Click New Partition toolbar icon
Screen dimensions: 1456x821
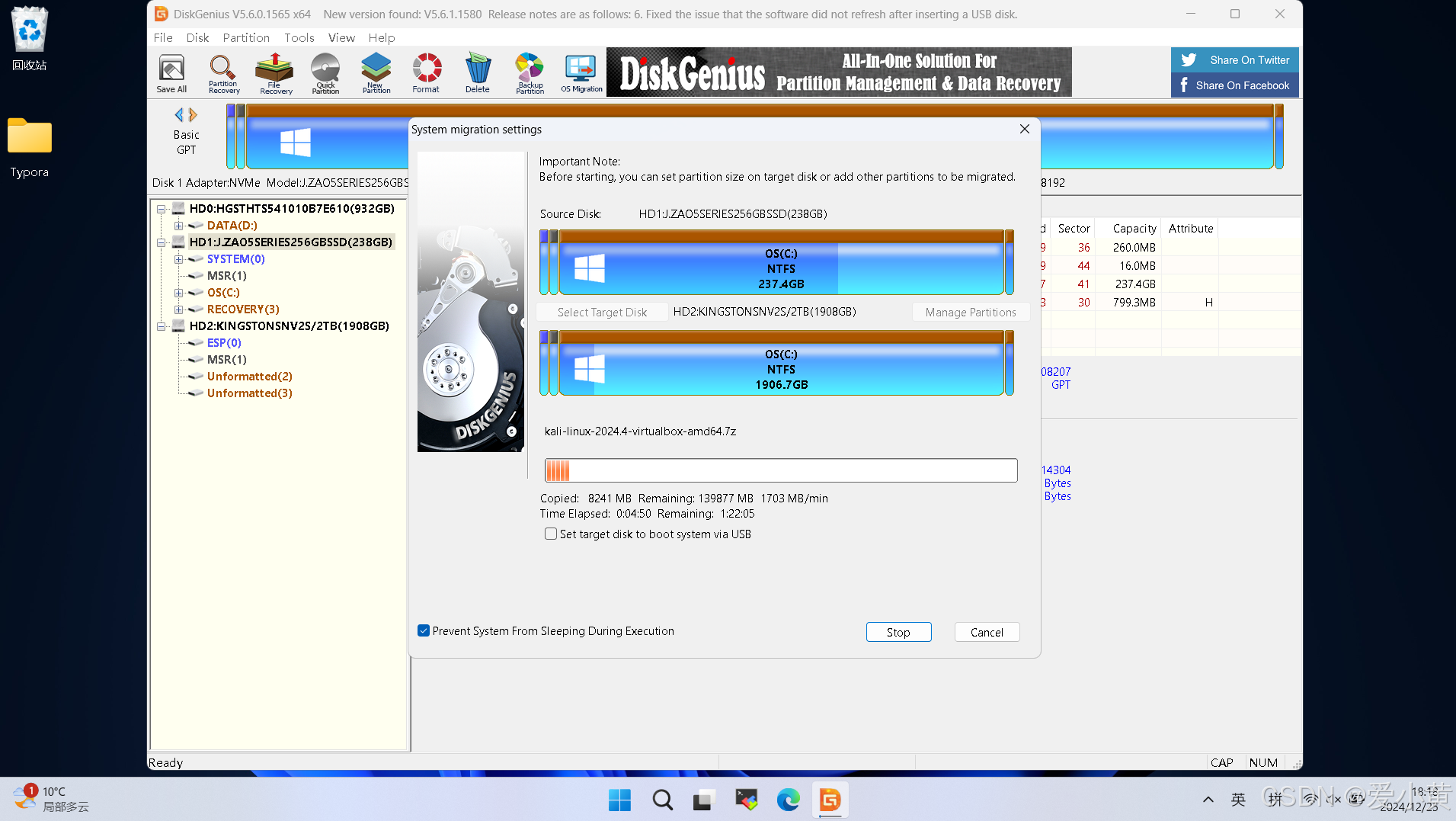pyautogui.click(x=376, y=73)
